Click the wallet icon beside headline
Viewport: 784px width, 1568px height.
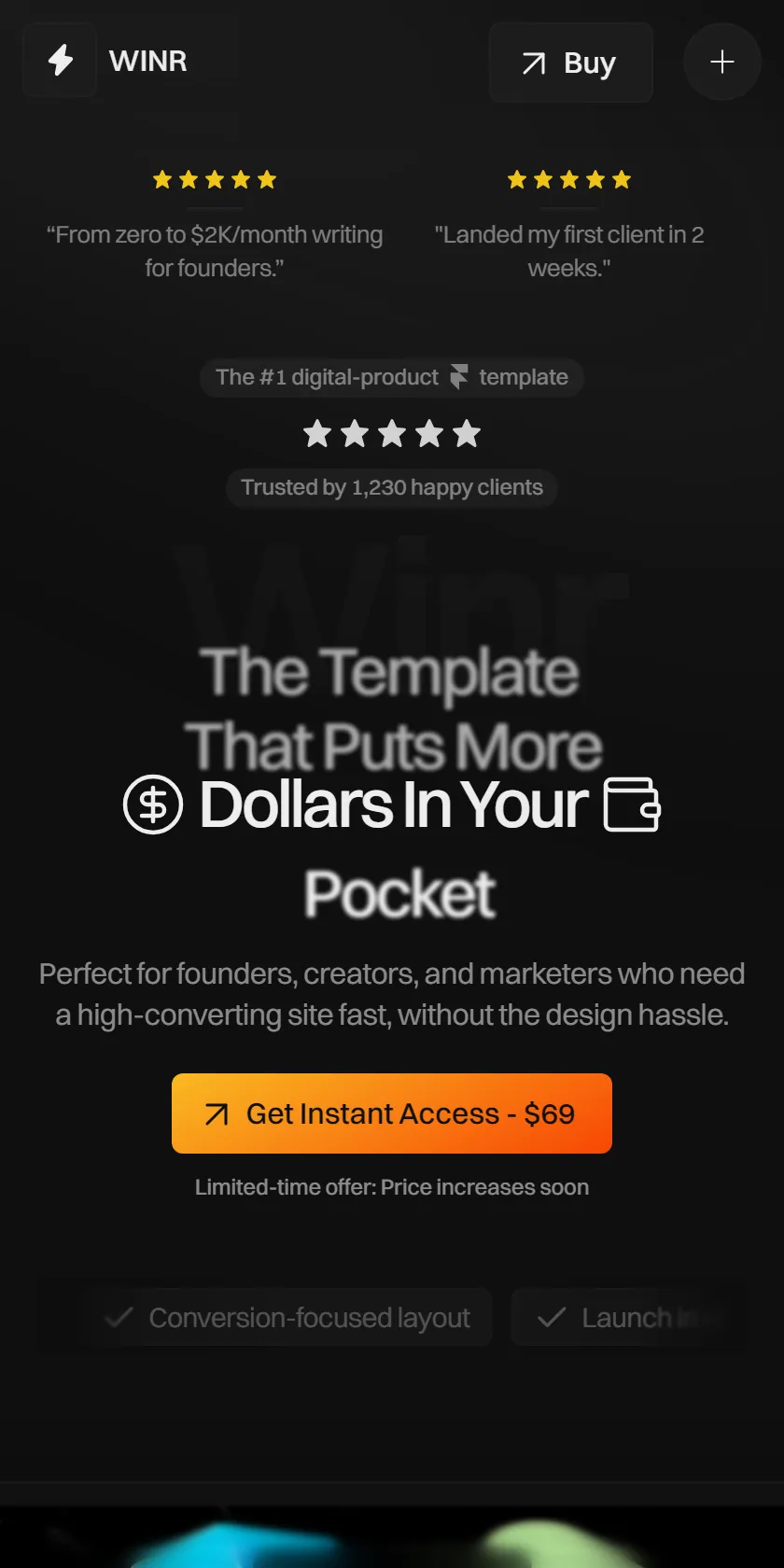point(632,805)
